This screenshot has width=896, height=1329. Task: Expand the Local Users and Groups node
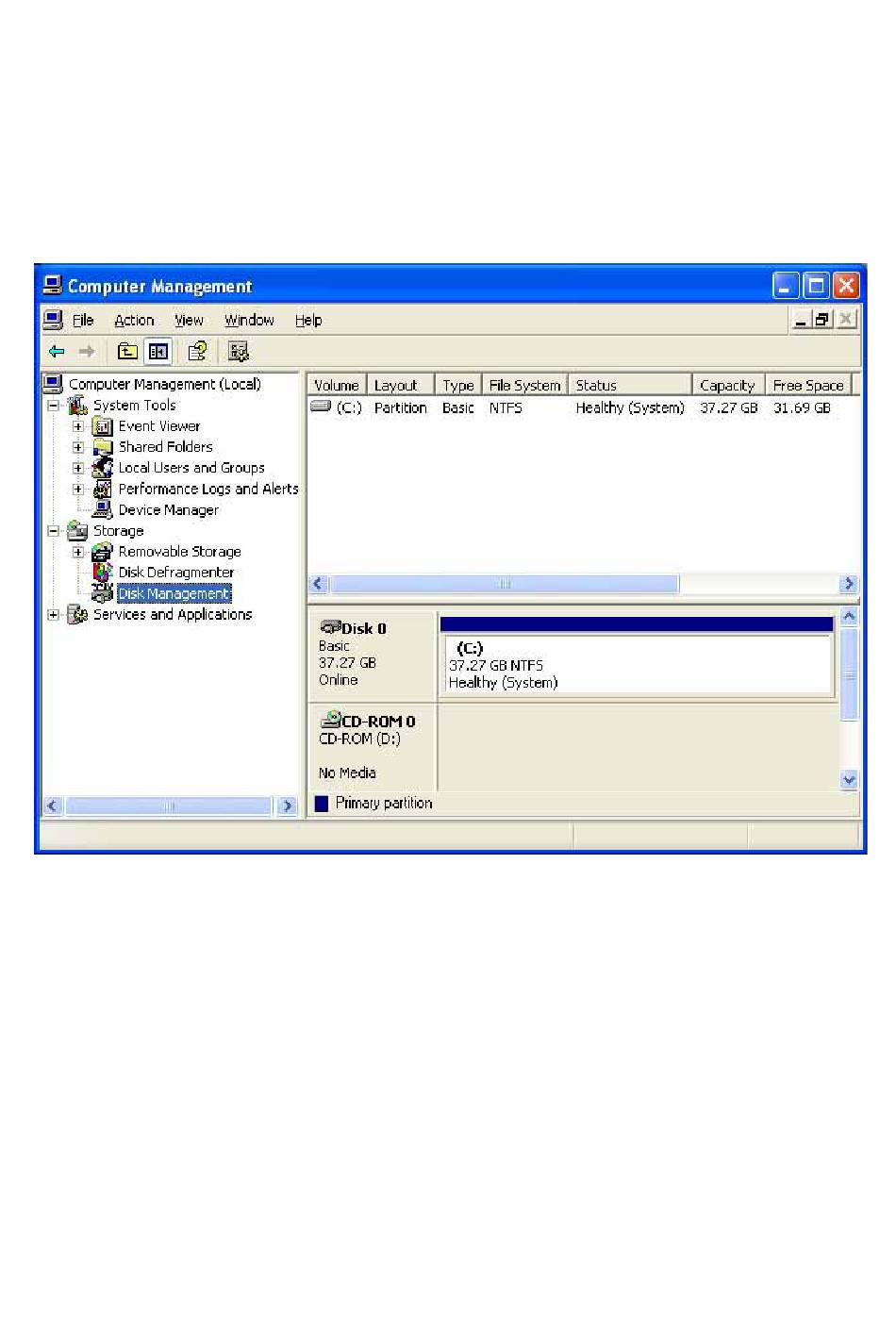(x=78, y=468)
